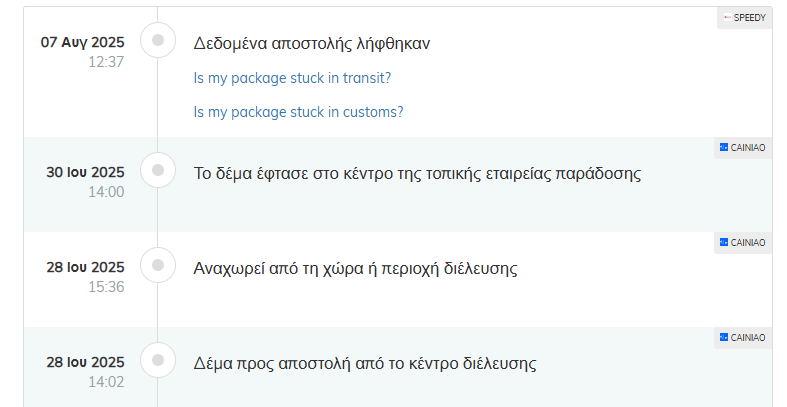Click the SPEEDY carrier logo icon

727,18
